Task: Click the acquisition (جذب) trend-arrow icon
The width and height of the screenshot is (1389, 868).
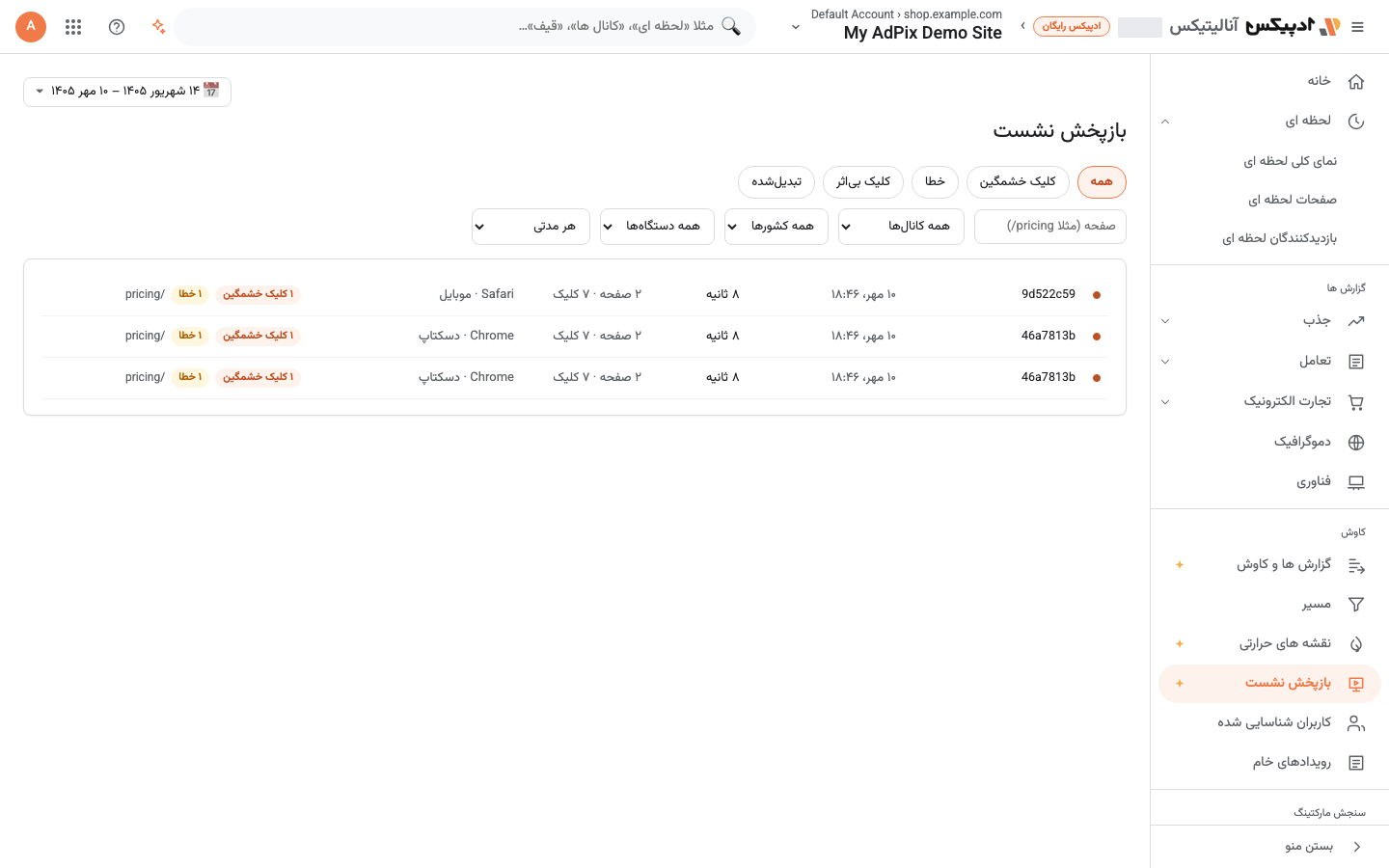Action: (x=1356, y=321)
